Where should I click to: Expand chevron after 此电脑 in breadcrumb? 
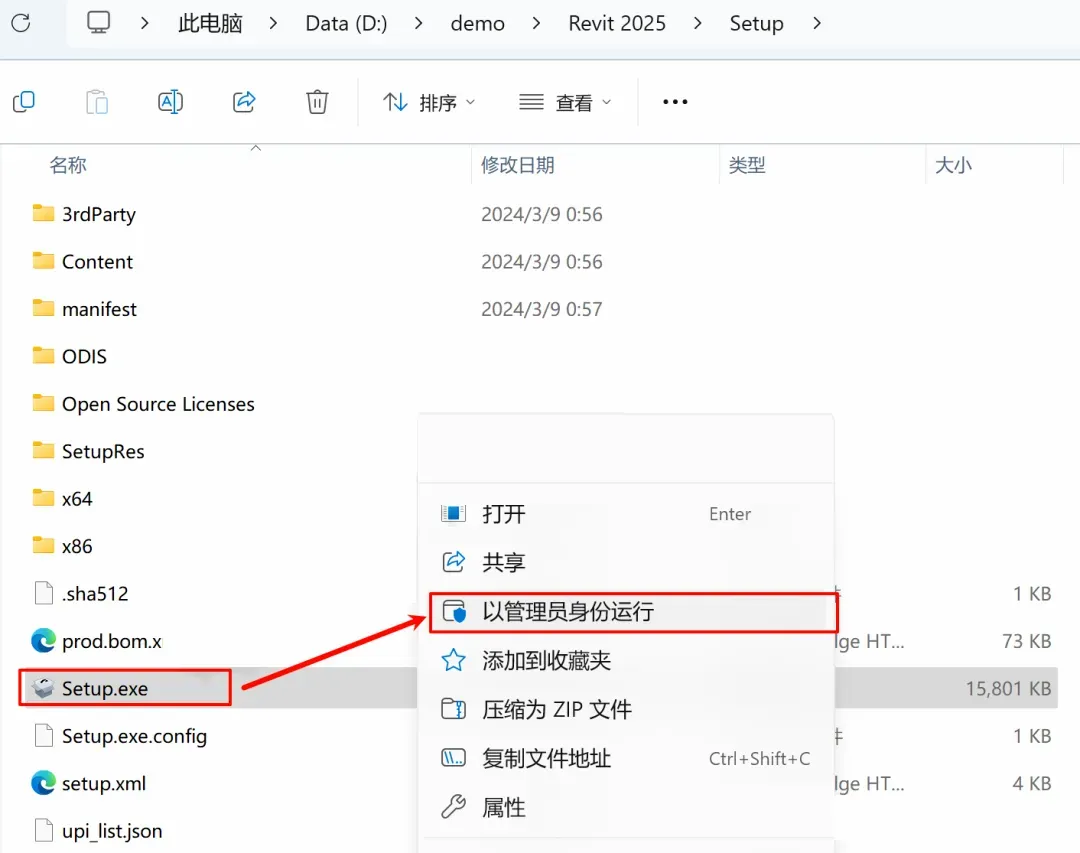tap(273, 23)
